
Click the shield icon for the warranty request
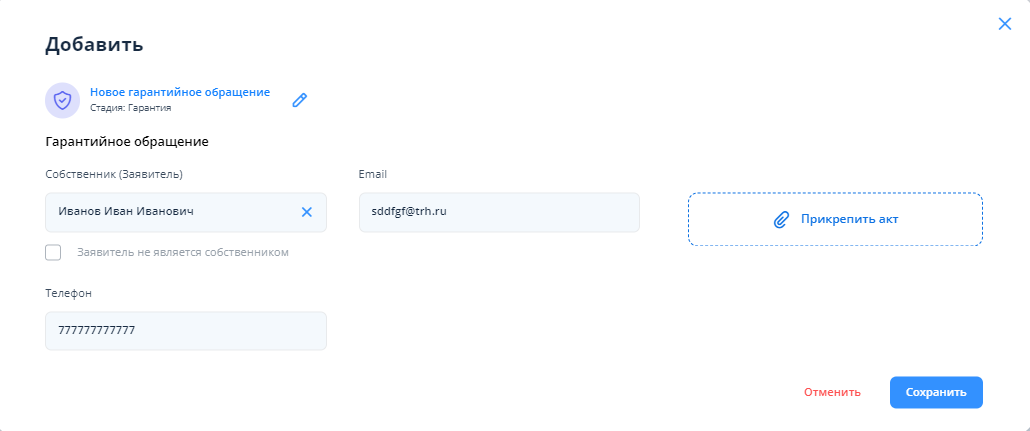[x=63, y=100]
